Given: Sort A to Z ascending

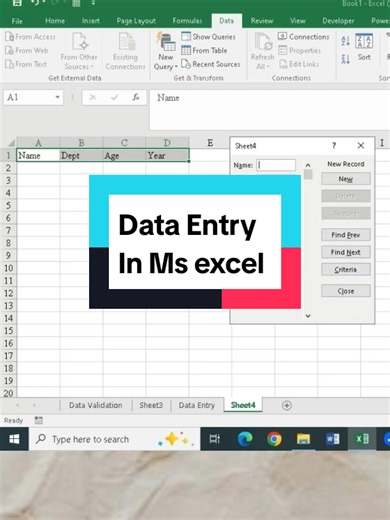Looking at the screenshot, I should coord(346,41).
